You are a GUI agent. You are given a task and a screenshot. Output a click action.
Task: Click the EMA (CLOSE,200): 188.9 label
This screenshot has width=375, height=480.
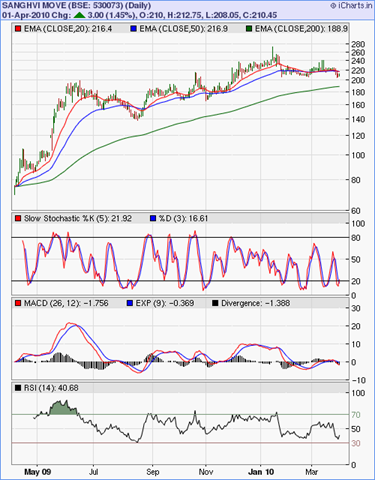click(301, 29)
